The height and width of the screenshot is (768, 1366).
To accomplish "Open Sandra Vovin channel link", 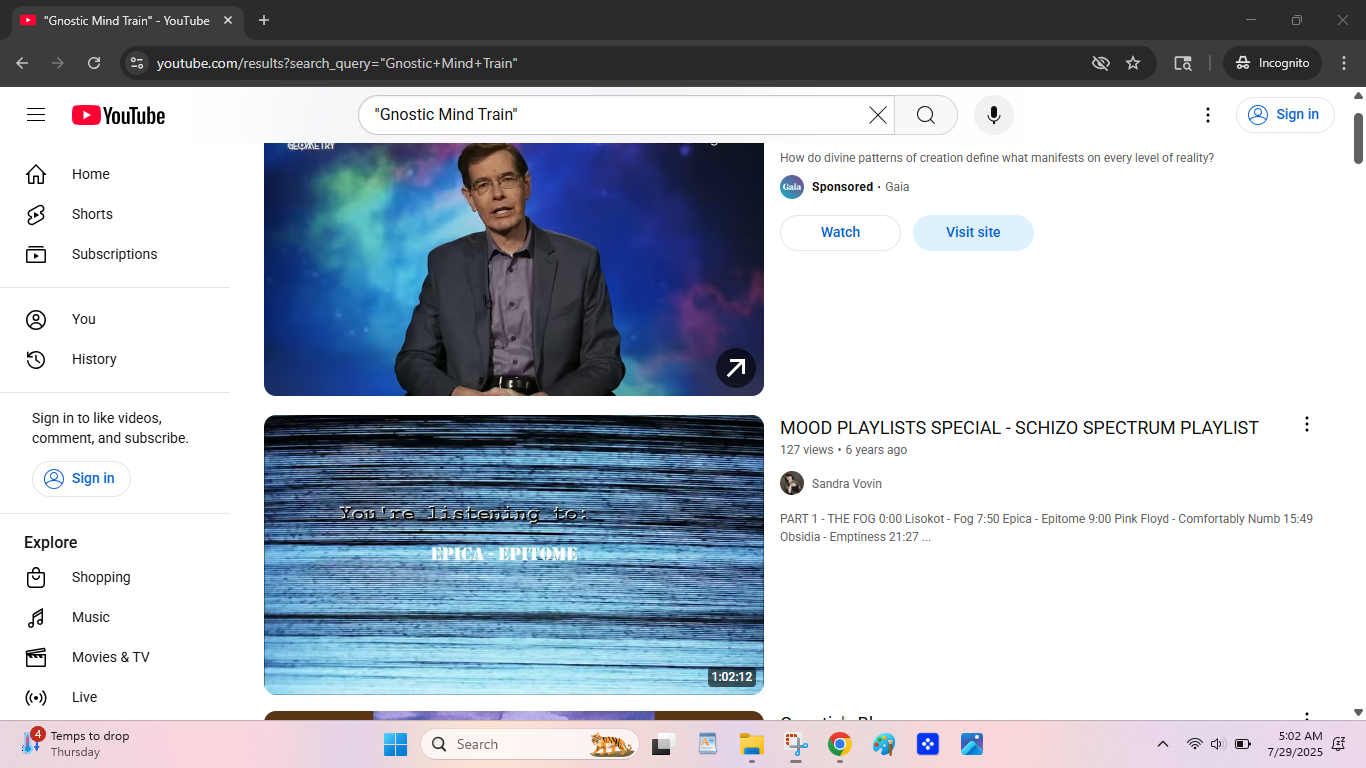I will (x=847, y=484).
